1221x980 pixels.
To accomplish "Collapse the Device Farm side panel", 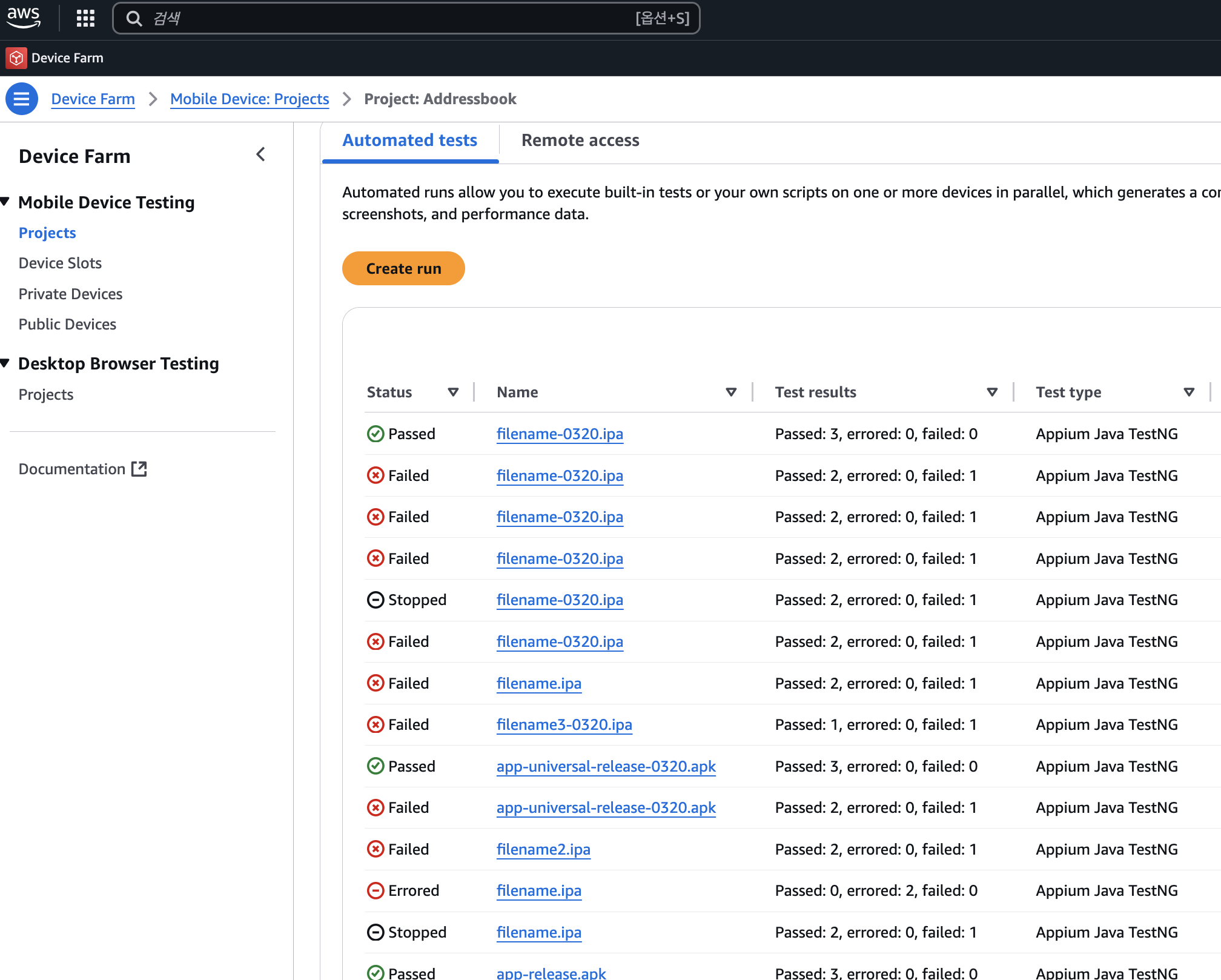I will click(260, 155).
